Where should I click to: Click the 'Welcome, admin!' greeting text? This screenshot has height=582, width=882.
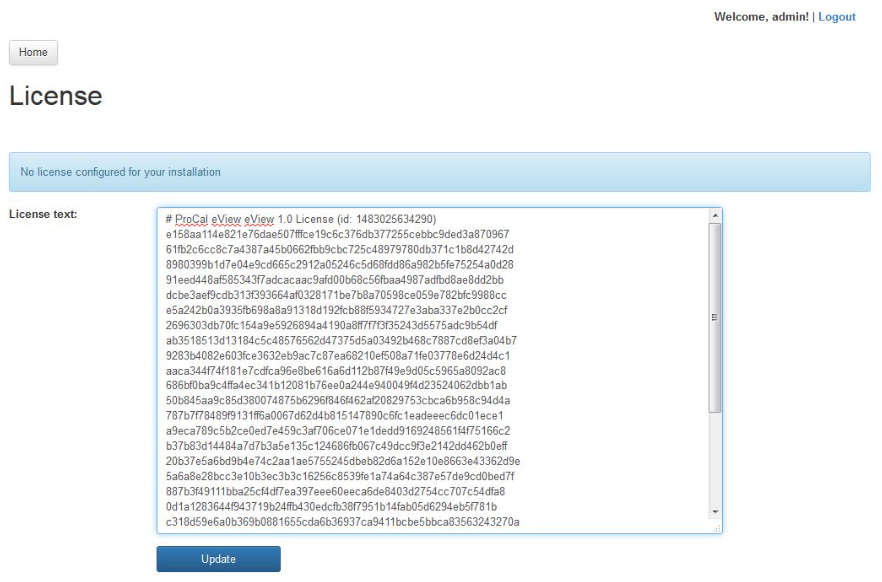761,17
